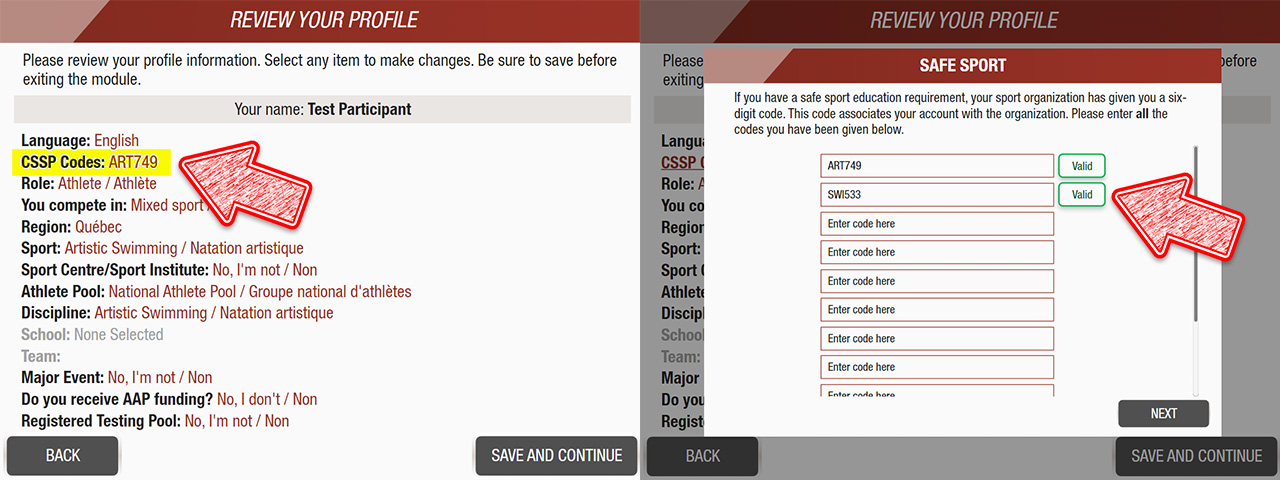The image size is (1280, 480).
Task: Open the Registered Testing Pool item
Action: [x=155, y=421]
